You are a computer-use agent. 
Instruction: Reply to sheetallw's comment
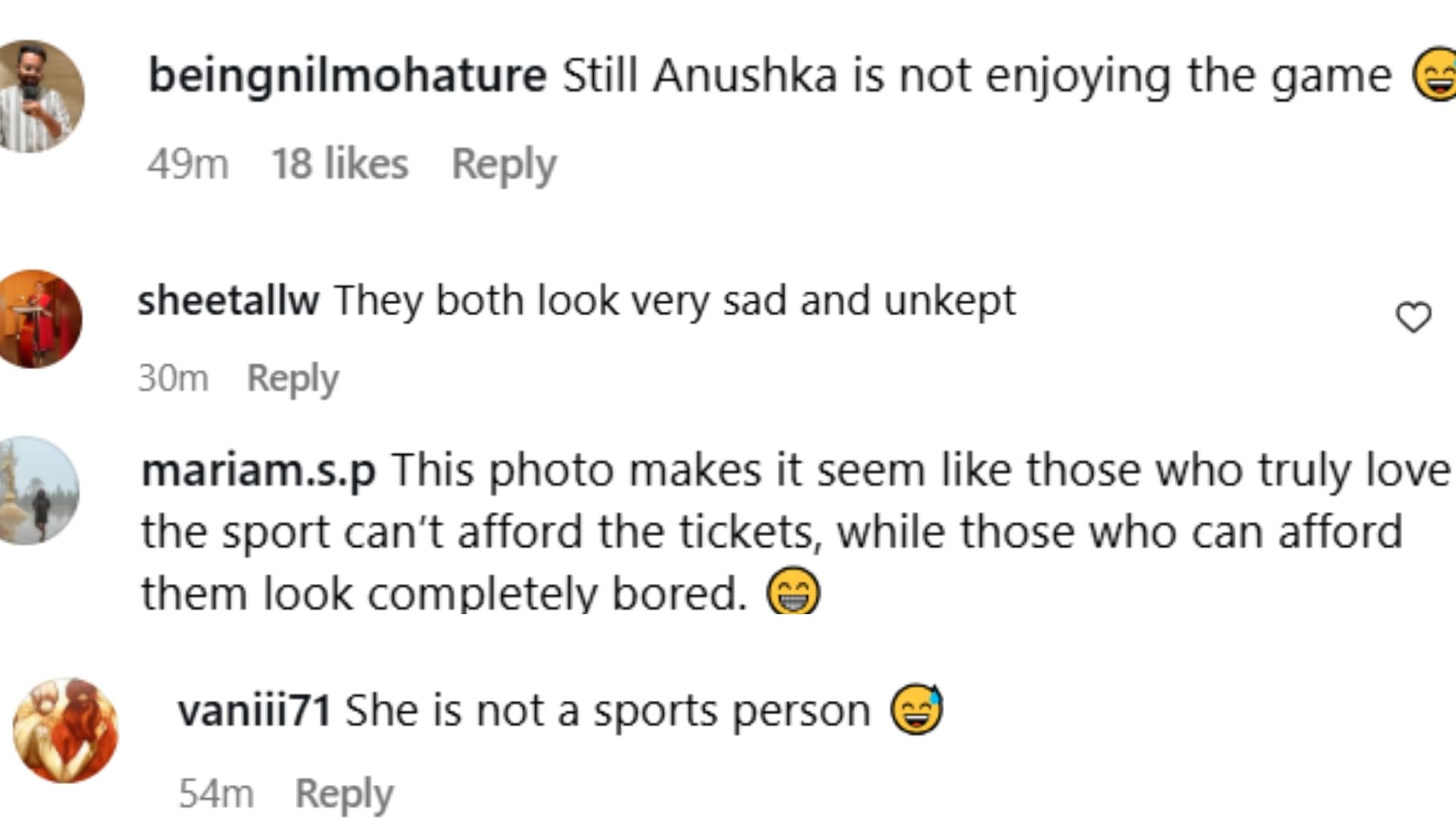tap(293, 378)
